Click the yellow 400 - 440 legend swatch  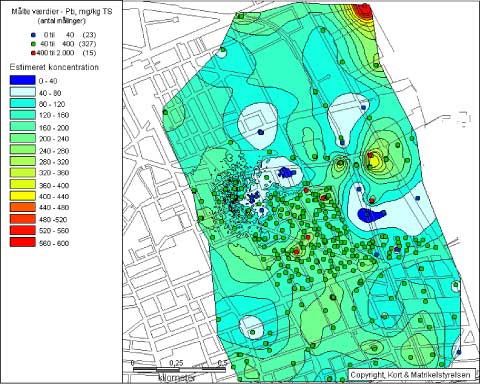[22, 196]
